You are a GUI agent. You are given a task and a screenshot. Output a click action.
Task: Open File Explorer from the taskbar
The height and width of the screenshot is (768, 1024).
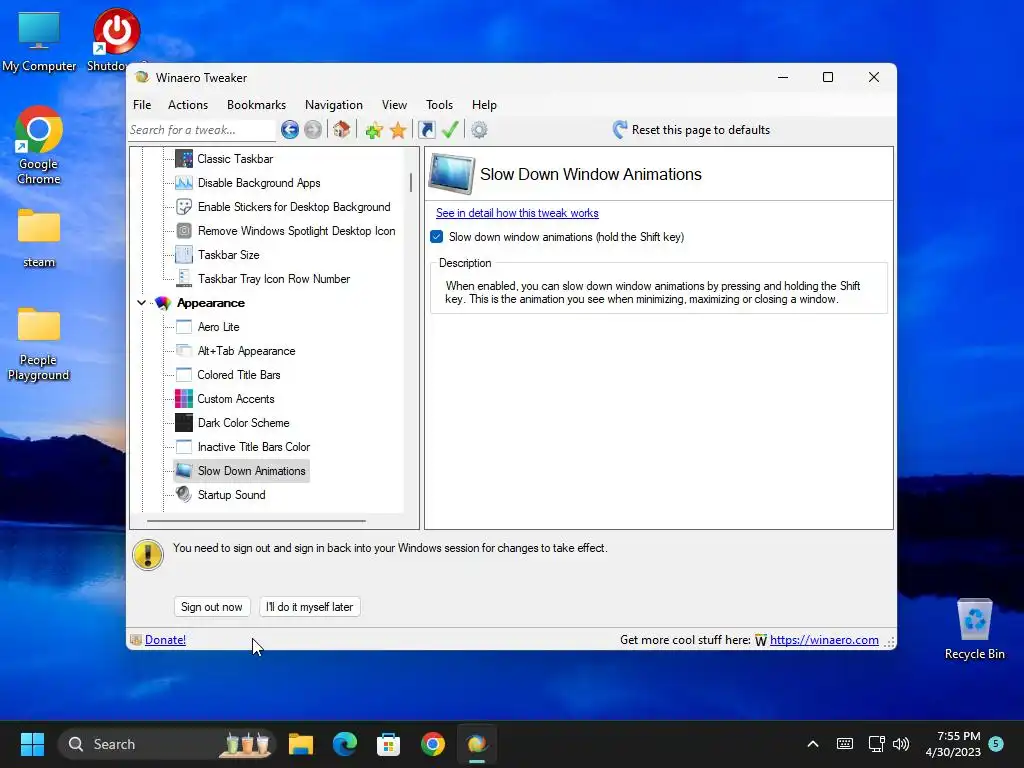[301, 744]
